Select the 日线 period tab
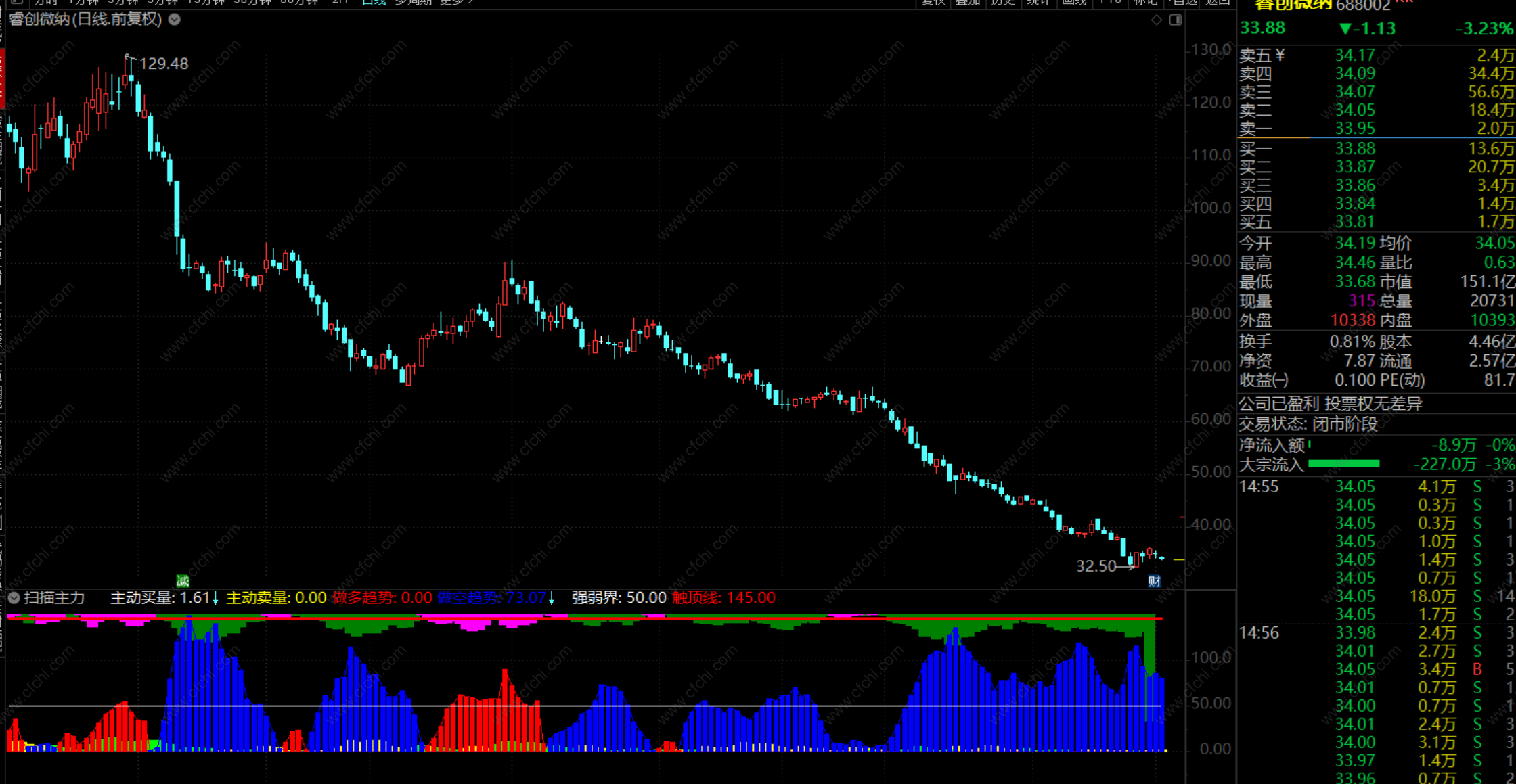 click(x=374, y=2)
